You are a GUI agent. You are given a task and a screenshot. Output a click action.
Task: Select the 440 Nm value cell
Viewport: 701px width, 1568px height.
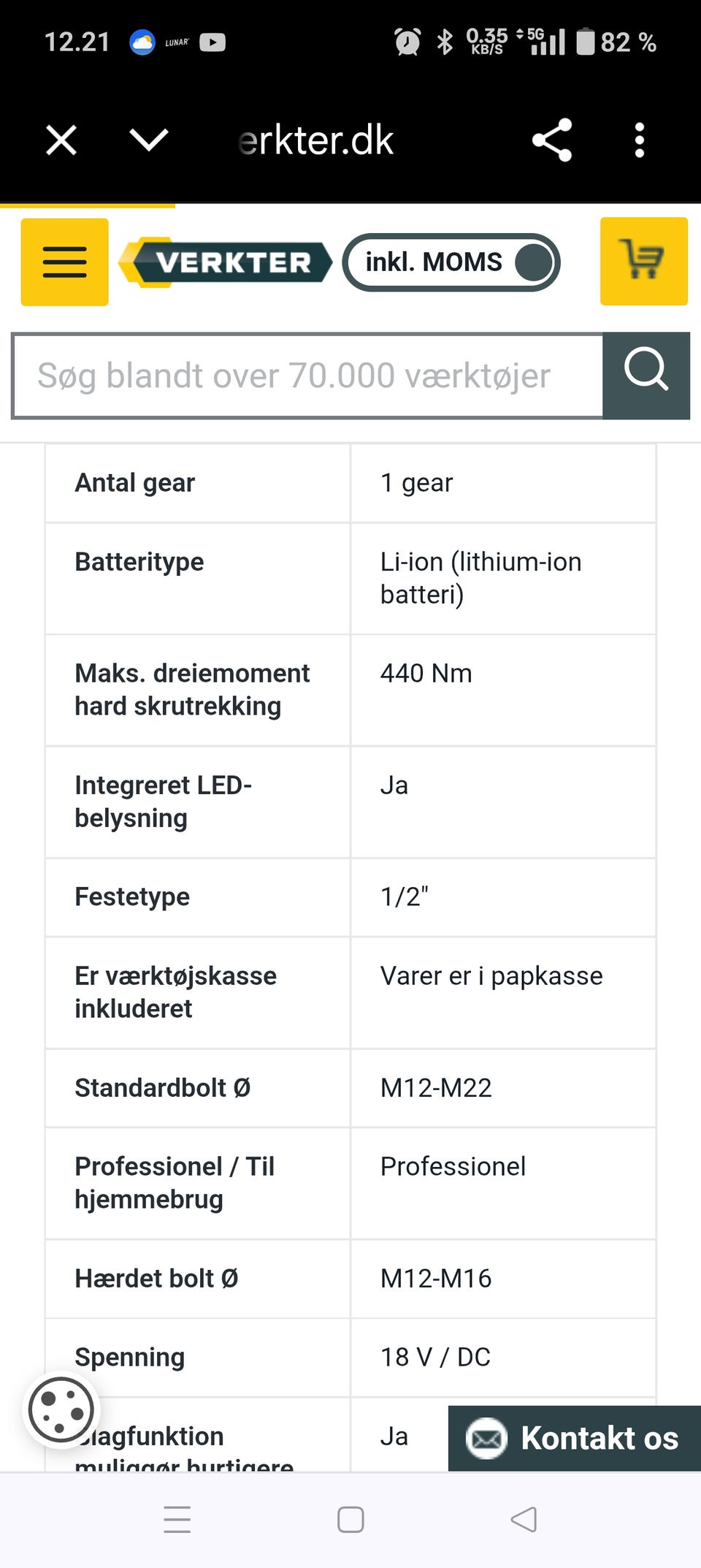[503, 690]
